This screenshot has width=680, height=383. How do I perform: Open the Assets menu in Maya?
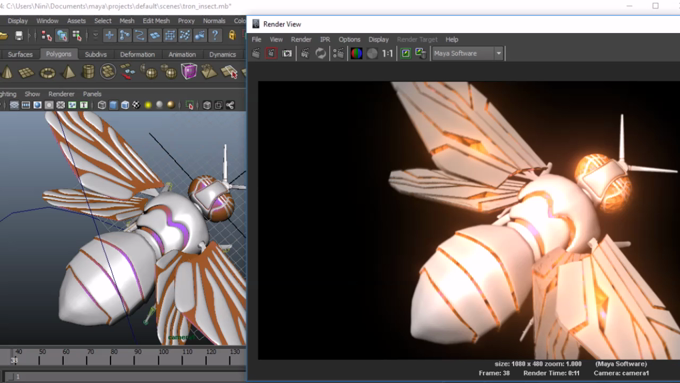click(76, 21)
